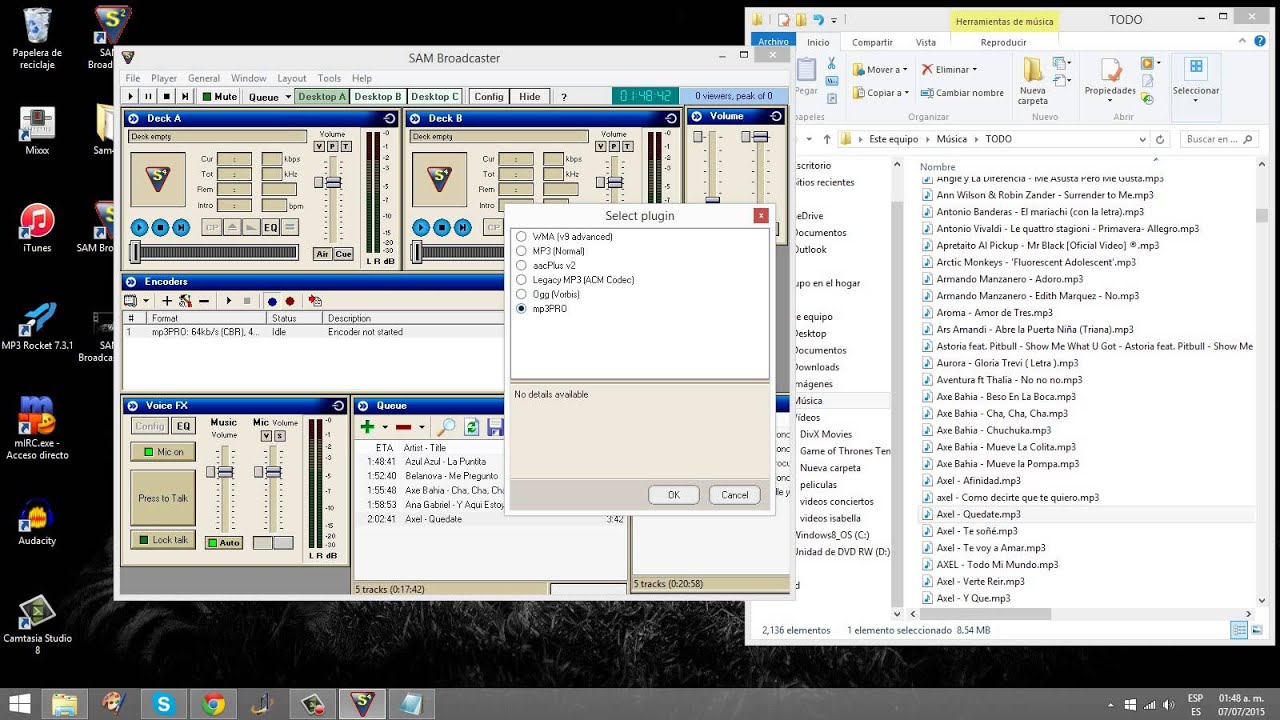
Task: Open Propiedades in Explorer ribbon
Action: pyautogui.click(x=1110, y=80)
